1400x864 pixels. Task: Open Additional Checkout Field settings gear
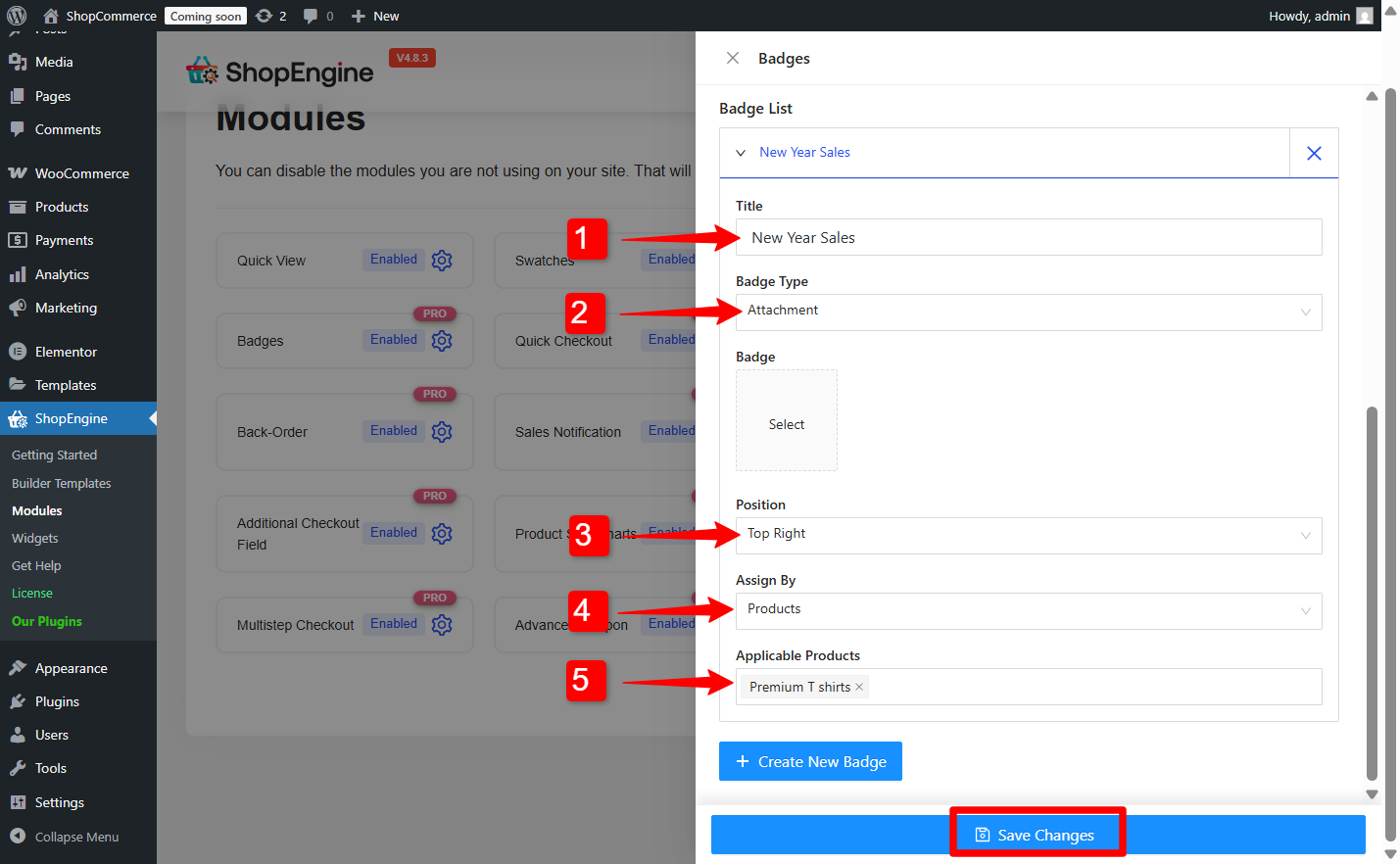click(x=442, y=534)
